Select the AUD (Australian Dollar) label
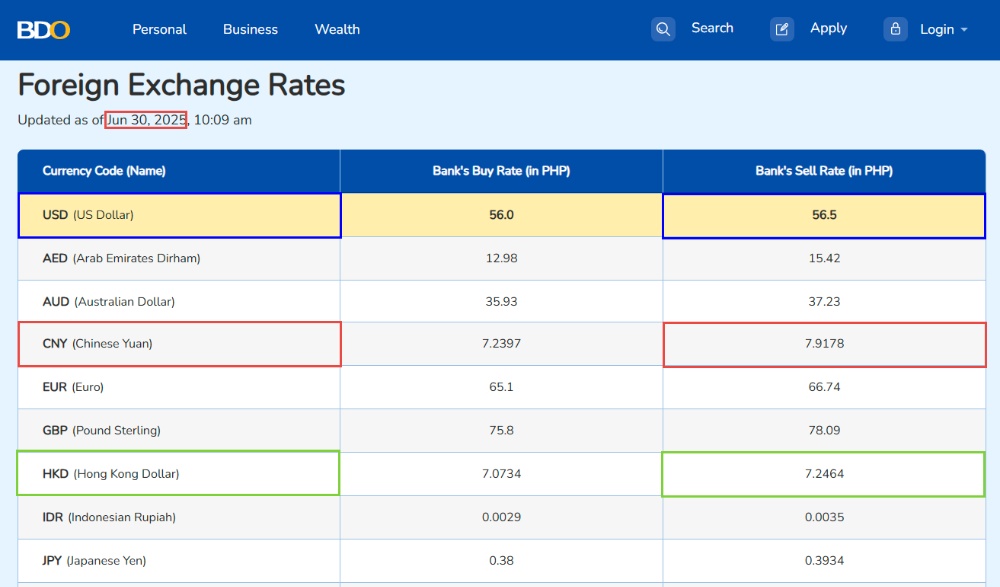Viewport: 1000px width, 587px height. [x=108, y=302]
